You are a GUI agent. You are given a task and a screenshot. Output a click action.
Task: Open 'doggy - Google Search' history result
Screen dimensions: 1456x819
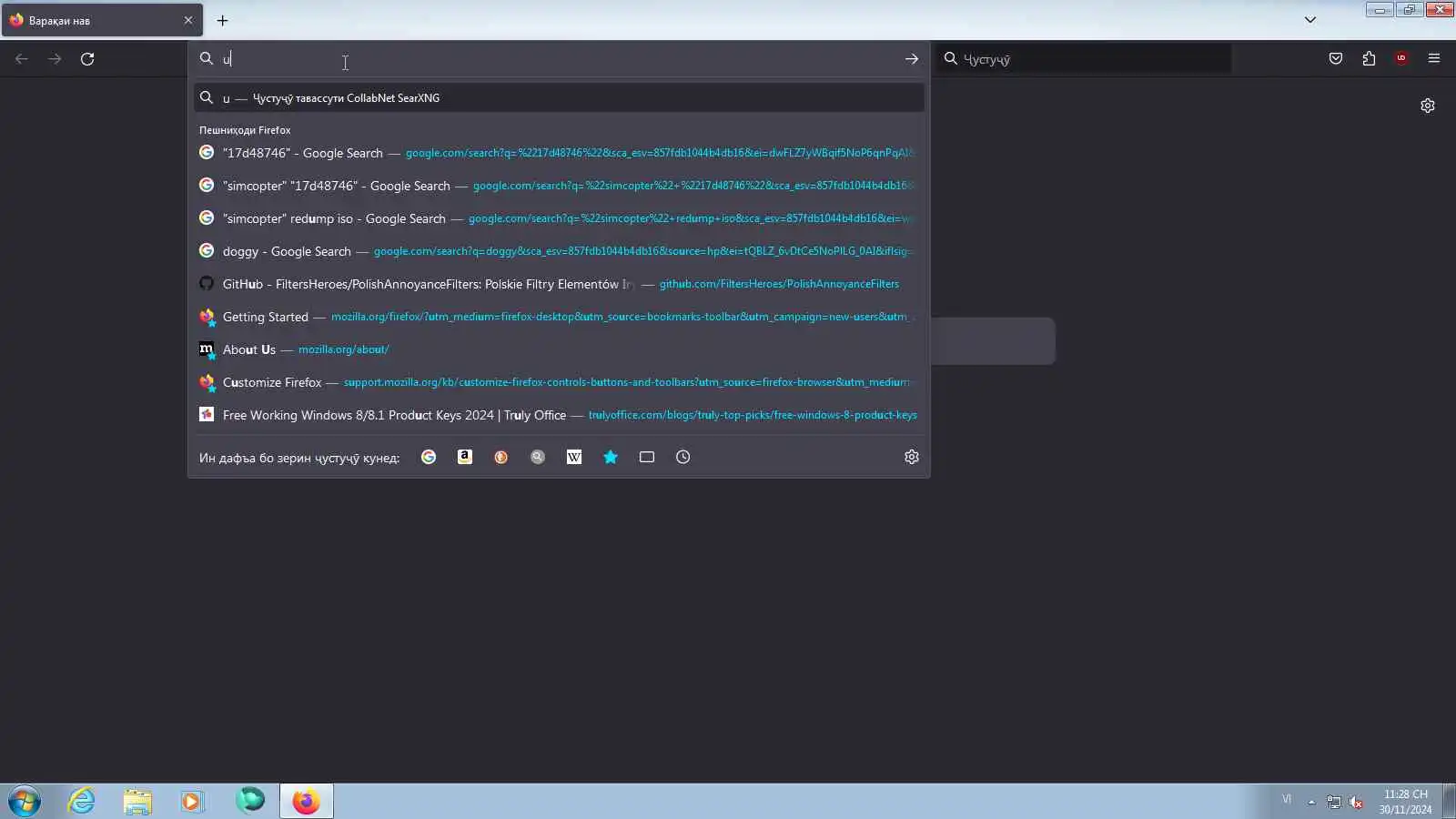[x=559, y=251]
